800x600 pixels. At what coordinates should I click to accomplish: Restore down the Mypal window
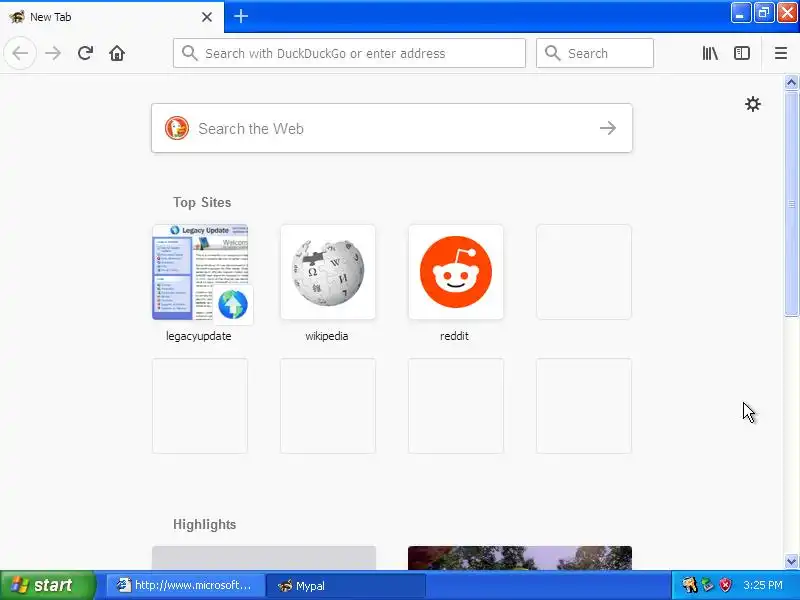coord(763,13)
